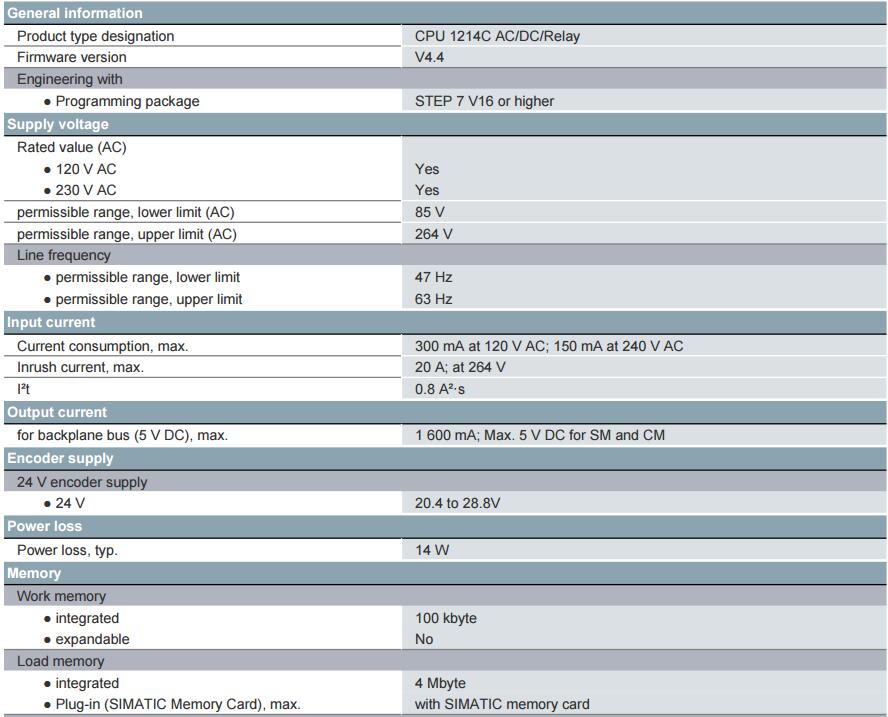Select the line frequency lower limit label
Viewport: 888px width, 717px height.
tap(148, 278)
